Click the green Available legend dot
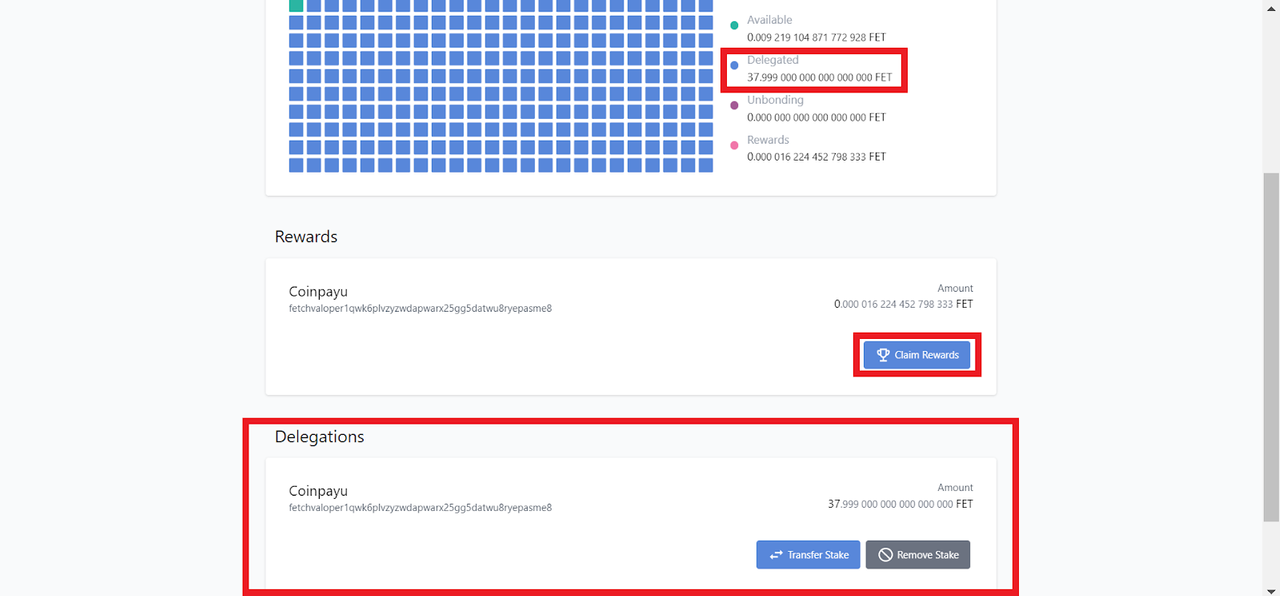 pyautogui.click(x=734, y=25)
